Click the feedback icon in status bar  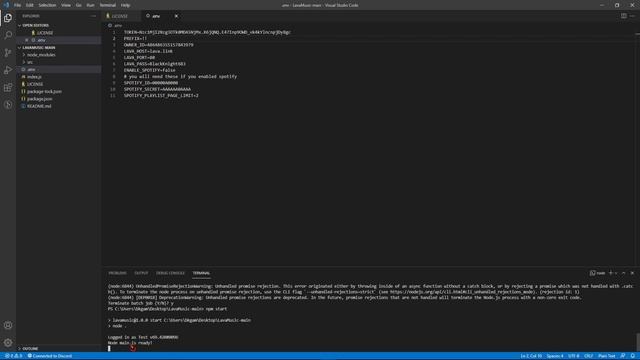click(623, 356)
